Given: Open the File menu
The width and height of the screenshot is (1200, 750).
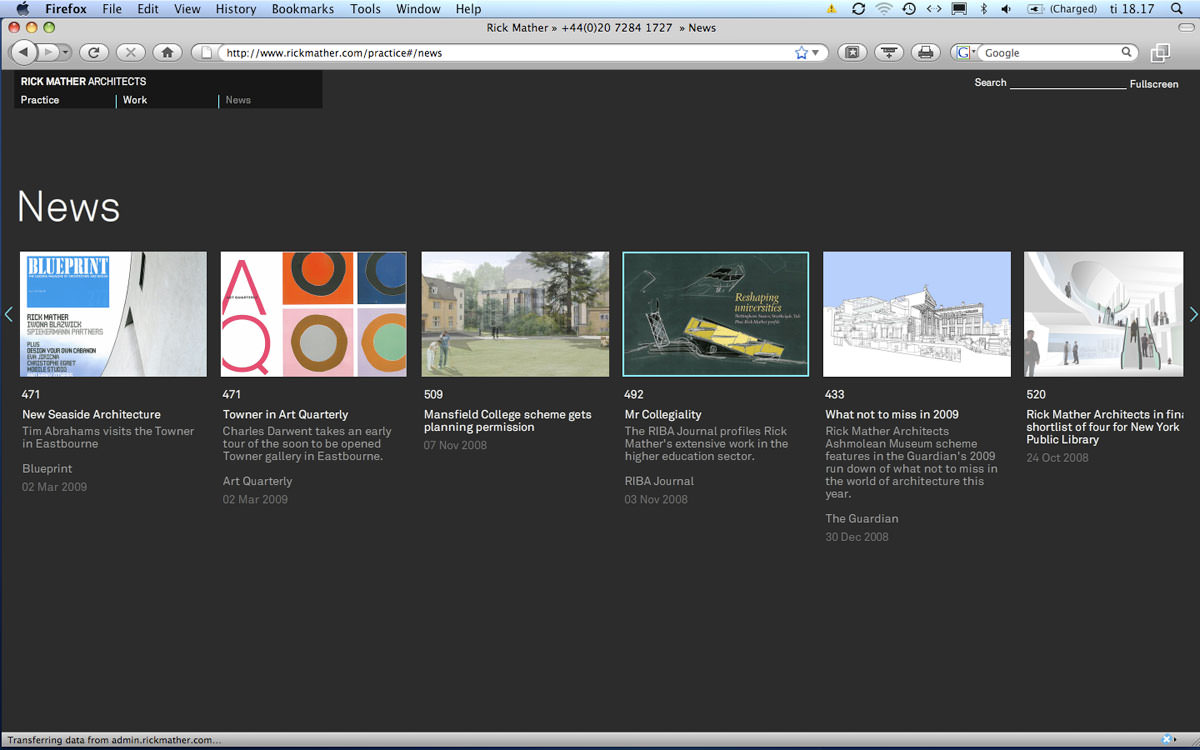Looking at the screenshot, I should pos(112,9).
